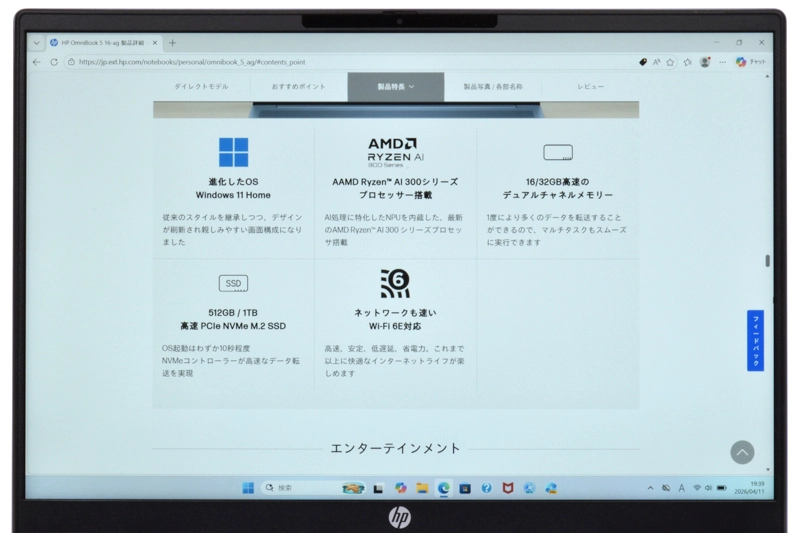Launch Copilot from the taskbar
This screenshot has height=533, width=800.
pos(401,488)
